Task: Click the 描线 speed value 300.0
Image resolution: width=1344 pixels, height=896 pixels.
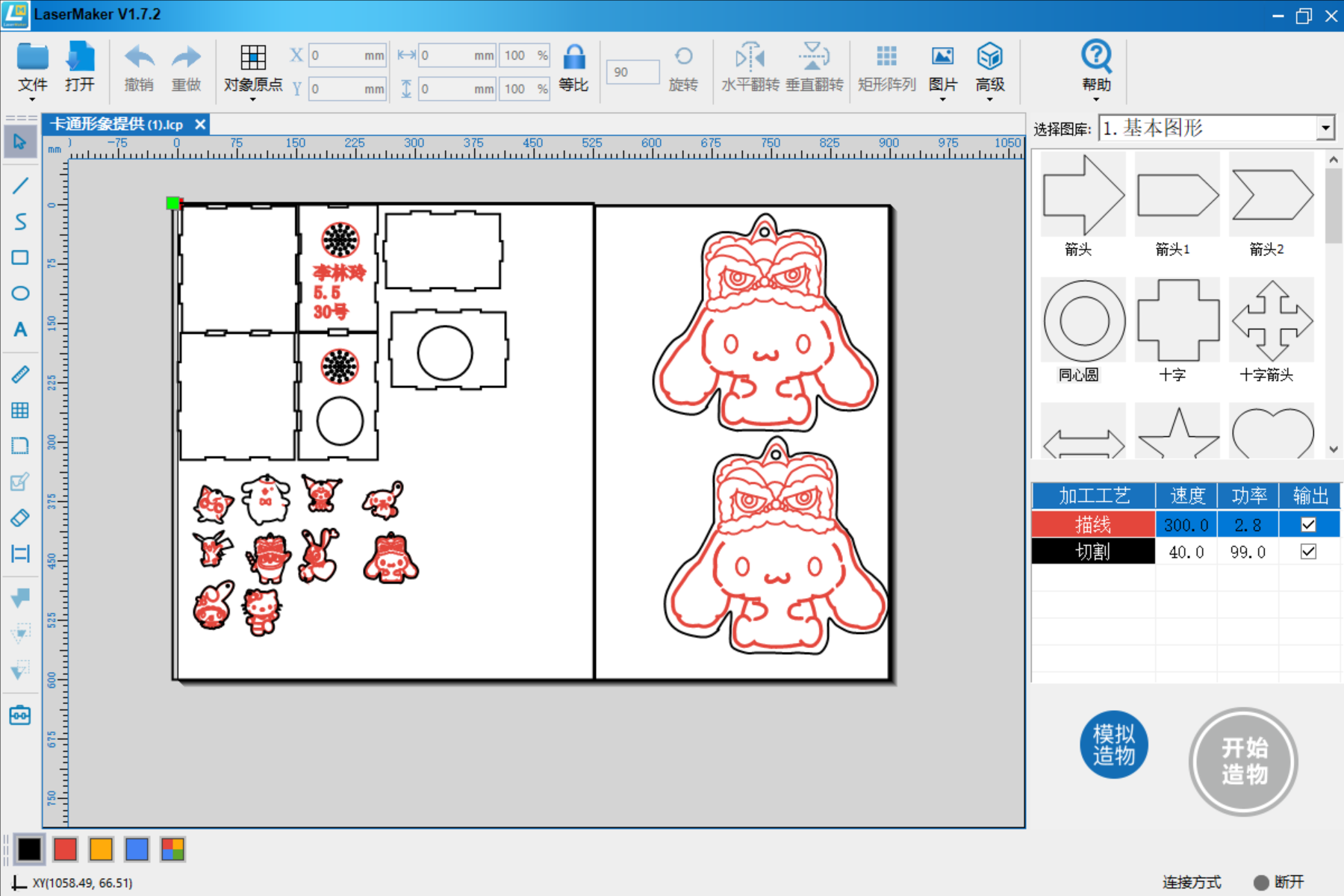Action: coord(1186,524)
